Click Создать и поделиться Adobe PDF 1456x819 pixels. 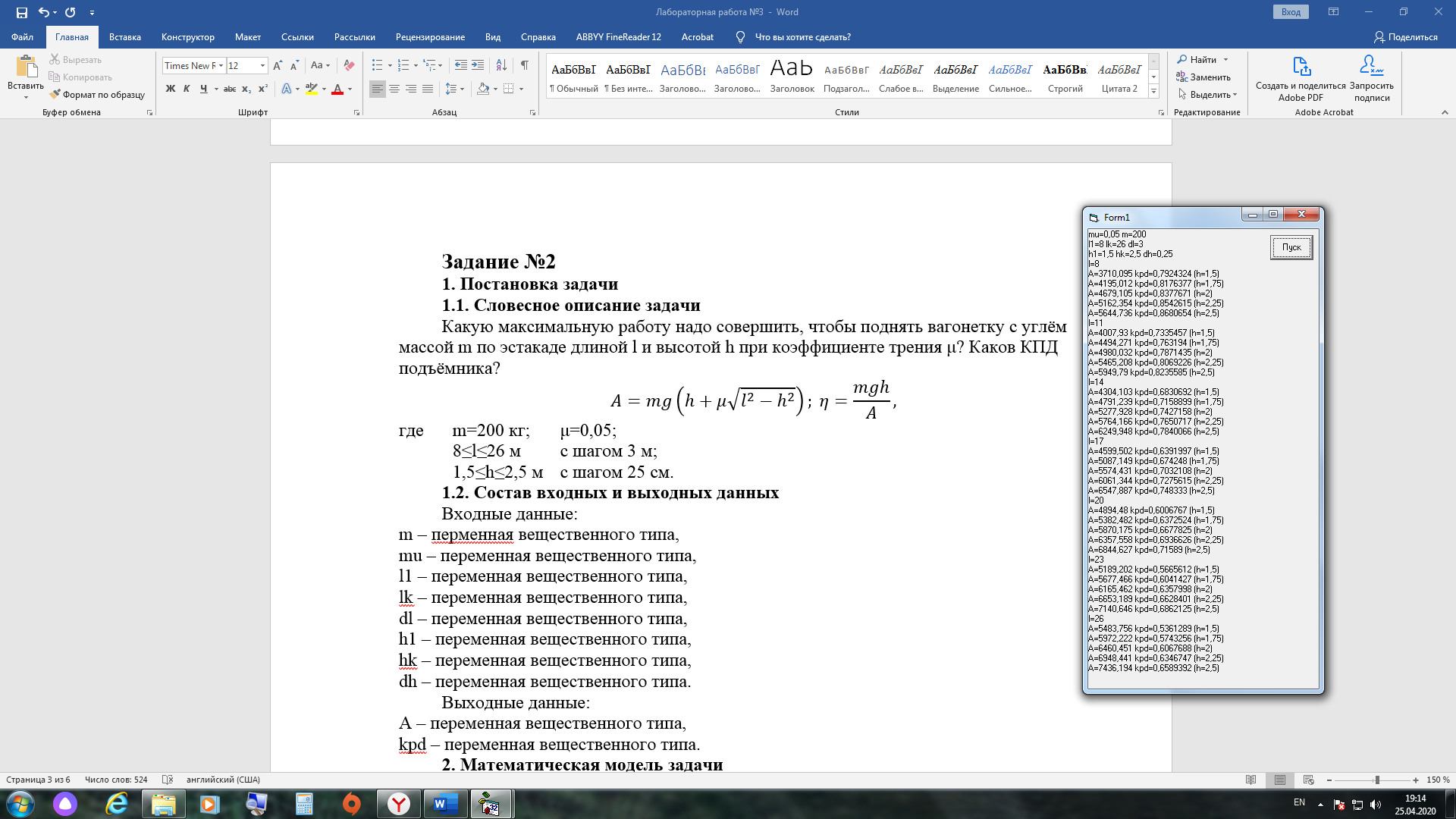pyautogui.click(x=1301, y=78)
